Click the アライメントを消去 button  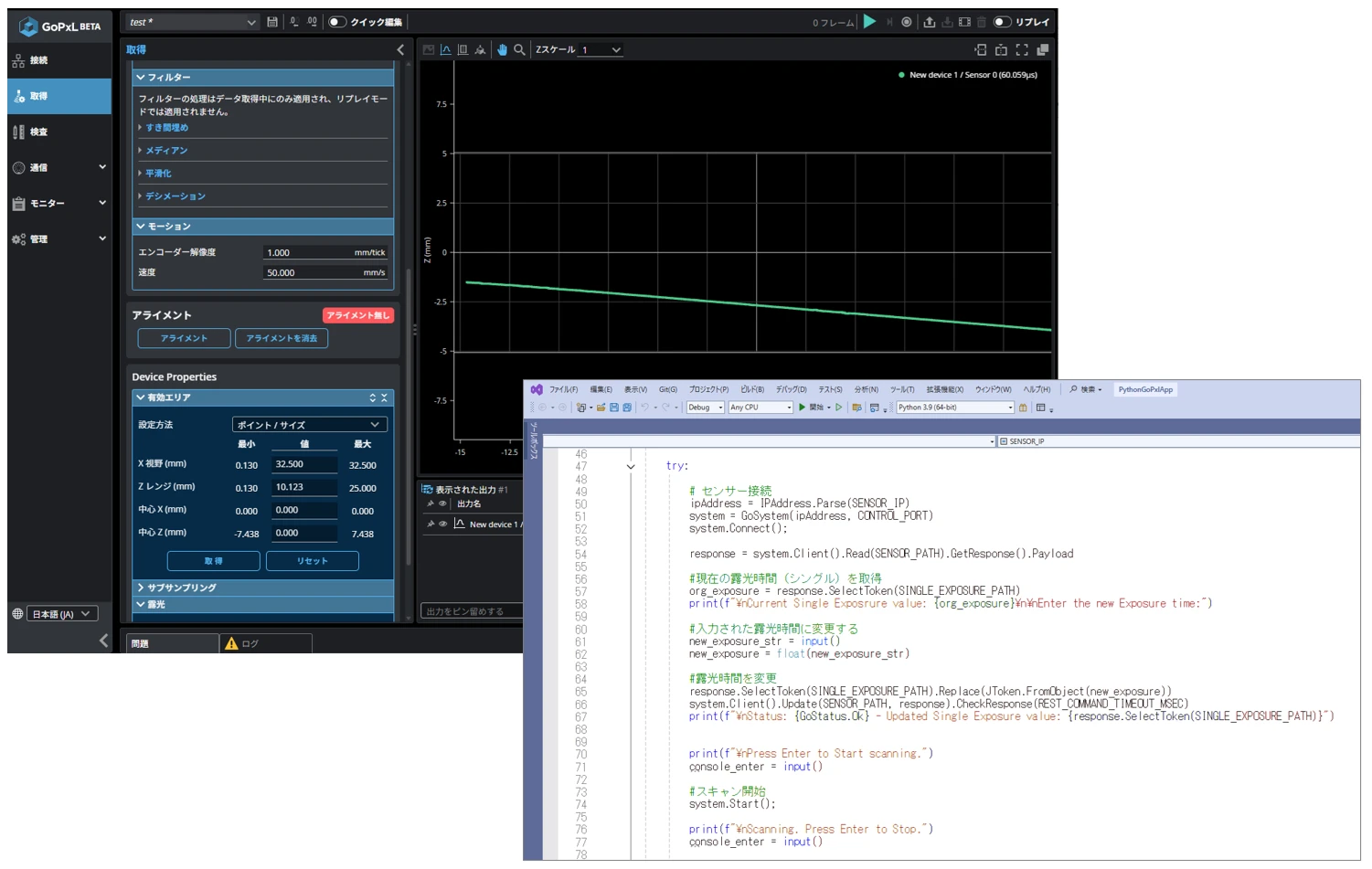(282, 338)
